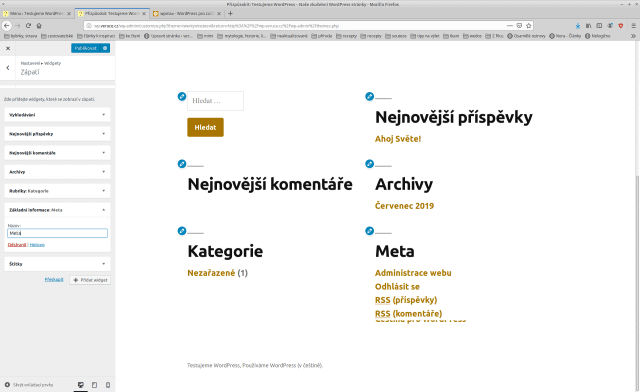The width and height of the screenshot is (640, 392).
Task: Open the příroda bookmark folder
Action: [x=322, y=36]
